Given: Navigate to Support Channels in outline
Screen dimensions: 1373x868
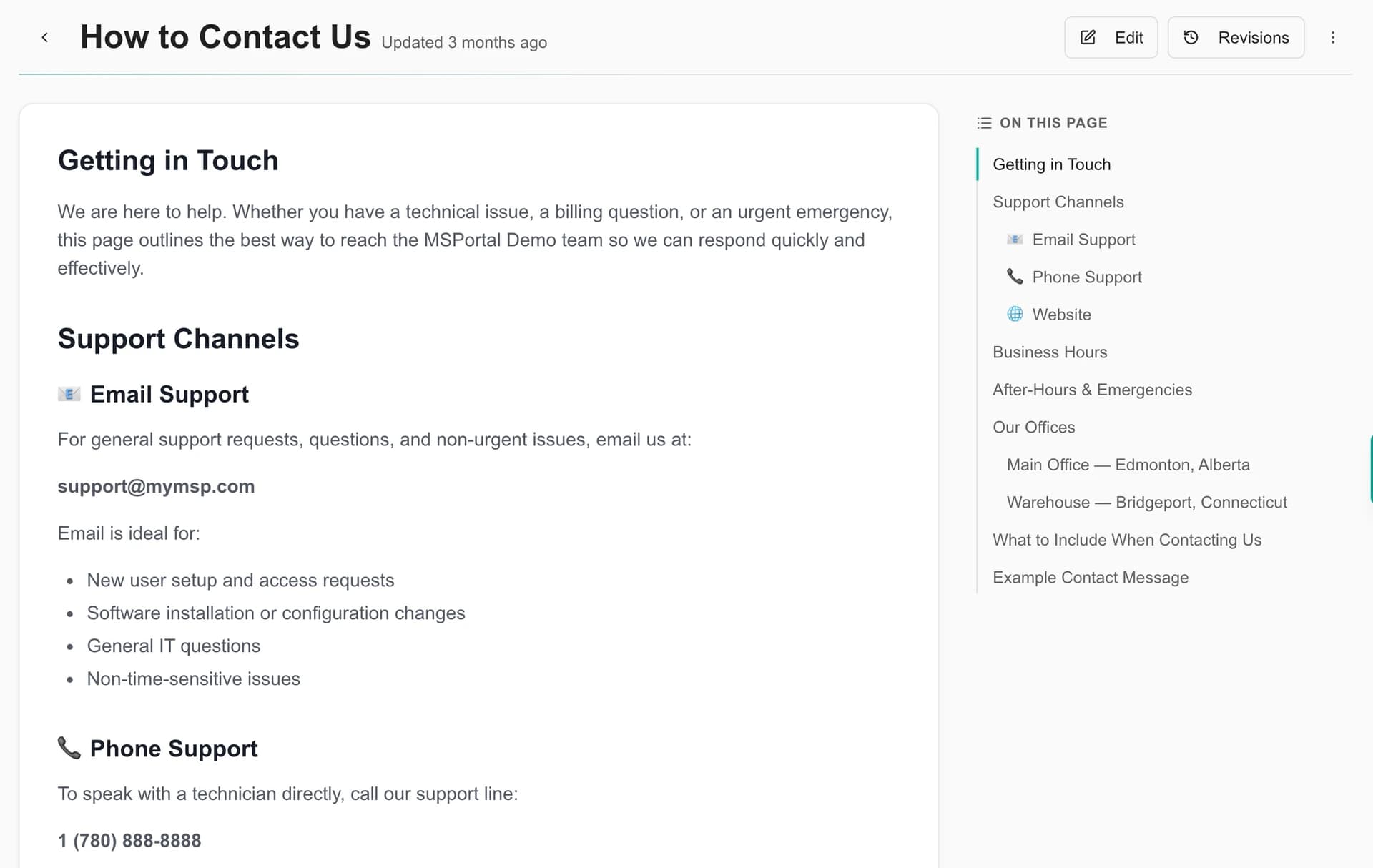Looking at the screenshot, I should coord(1058,202).
